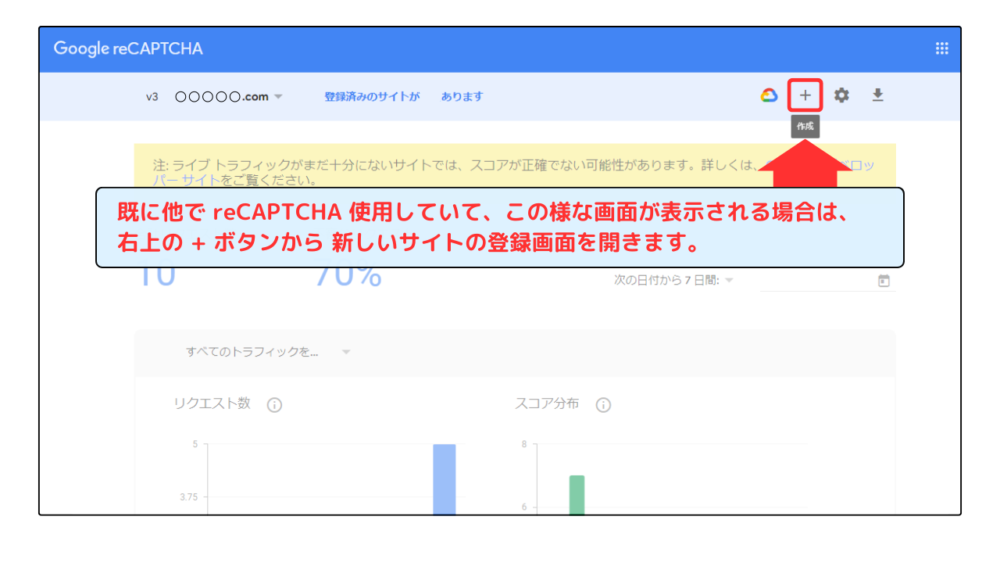Open the 次の日付から 7 日間 dropdown
Screen dimensions: 1000x563
tap(673, 280)
